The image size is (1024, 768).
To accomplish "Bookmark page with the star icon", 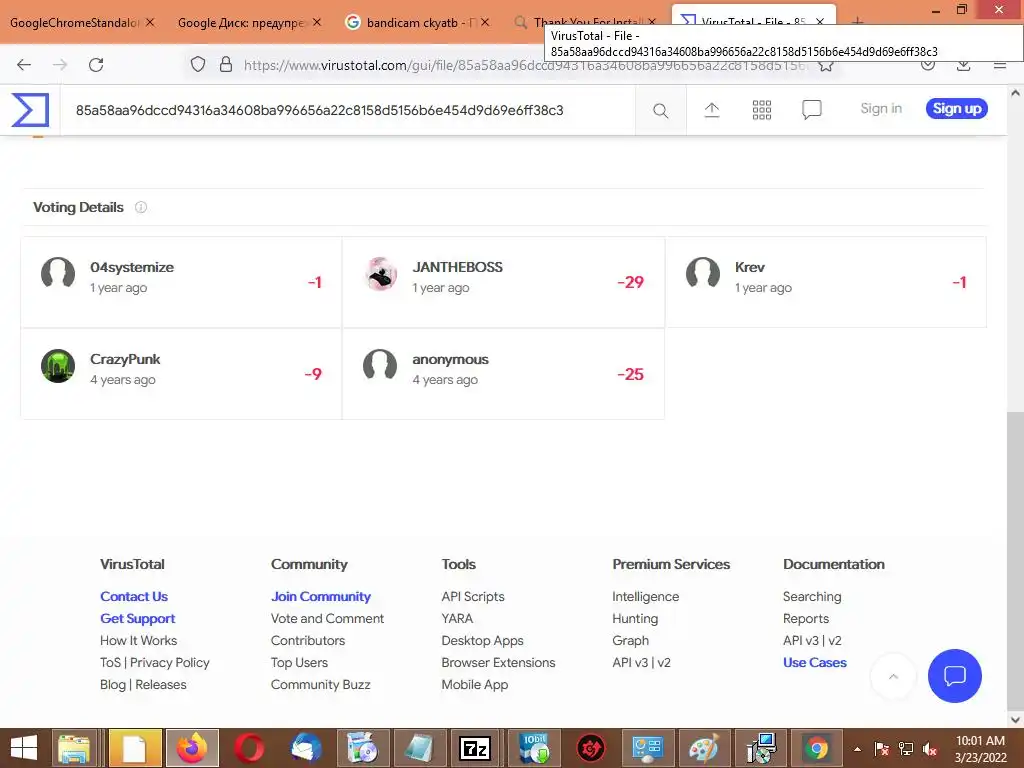I will tap(825, 65).
